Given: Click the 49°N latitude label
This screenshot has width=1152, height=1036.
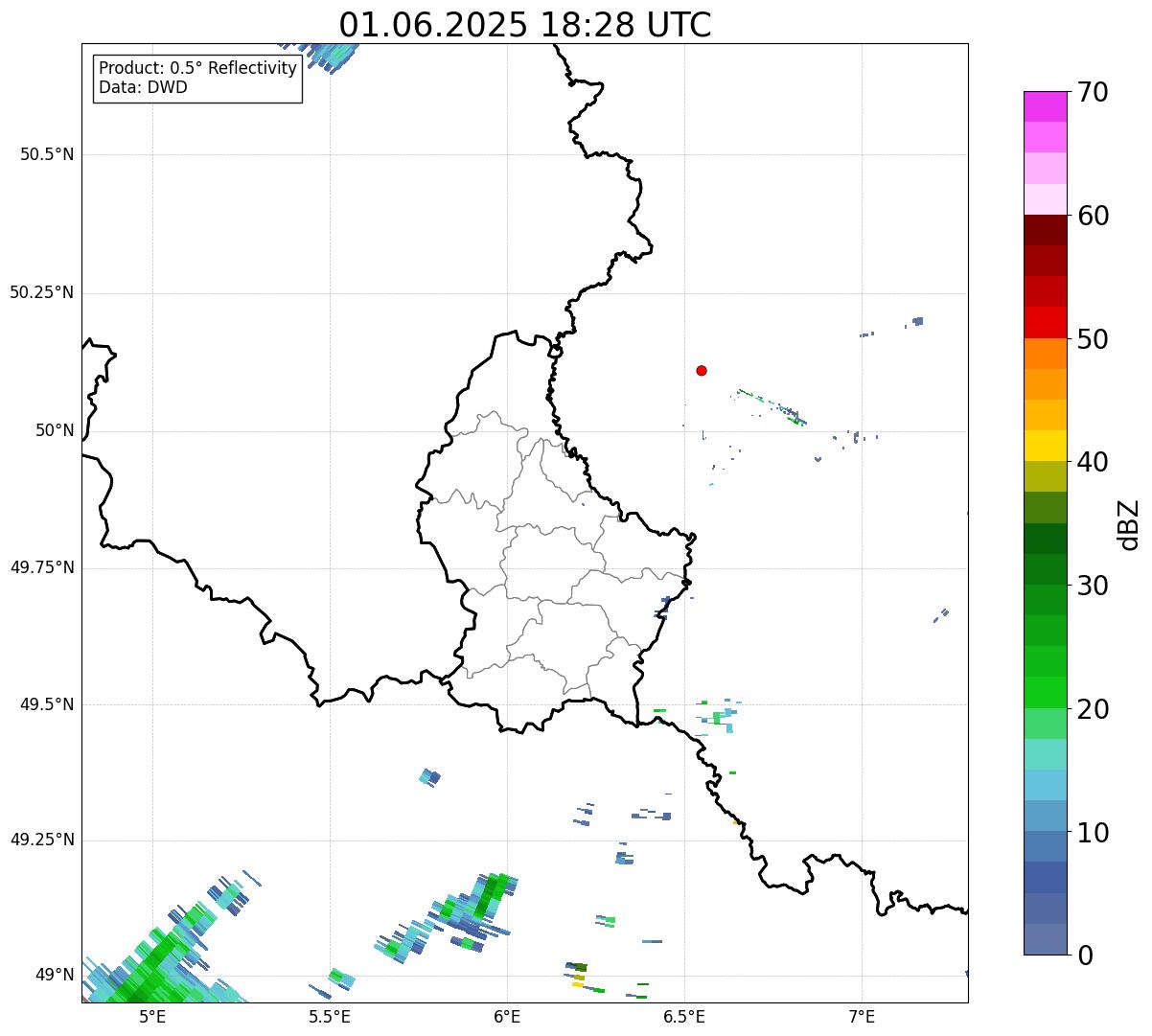Looking at the screenshot, I should (x=55, y=975).
